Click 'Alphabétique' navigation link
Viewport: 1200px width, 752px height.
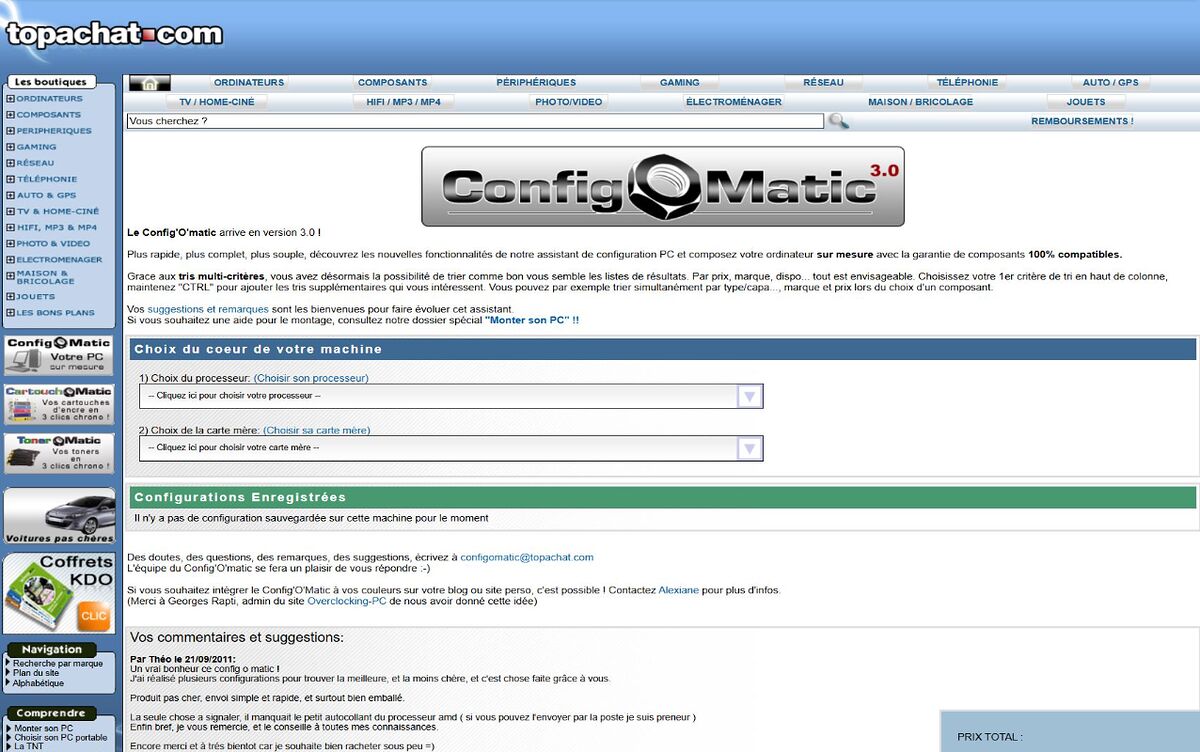[x=39, y=683]
